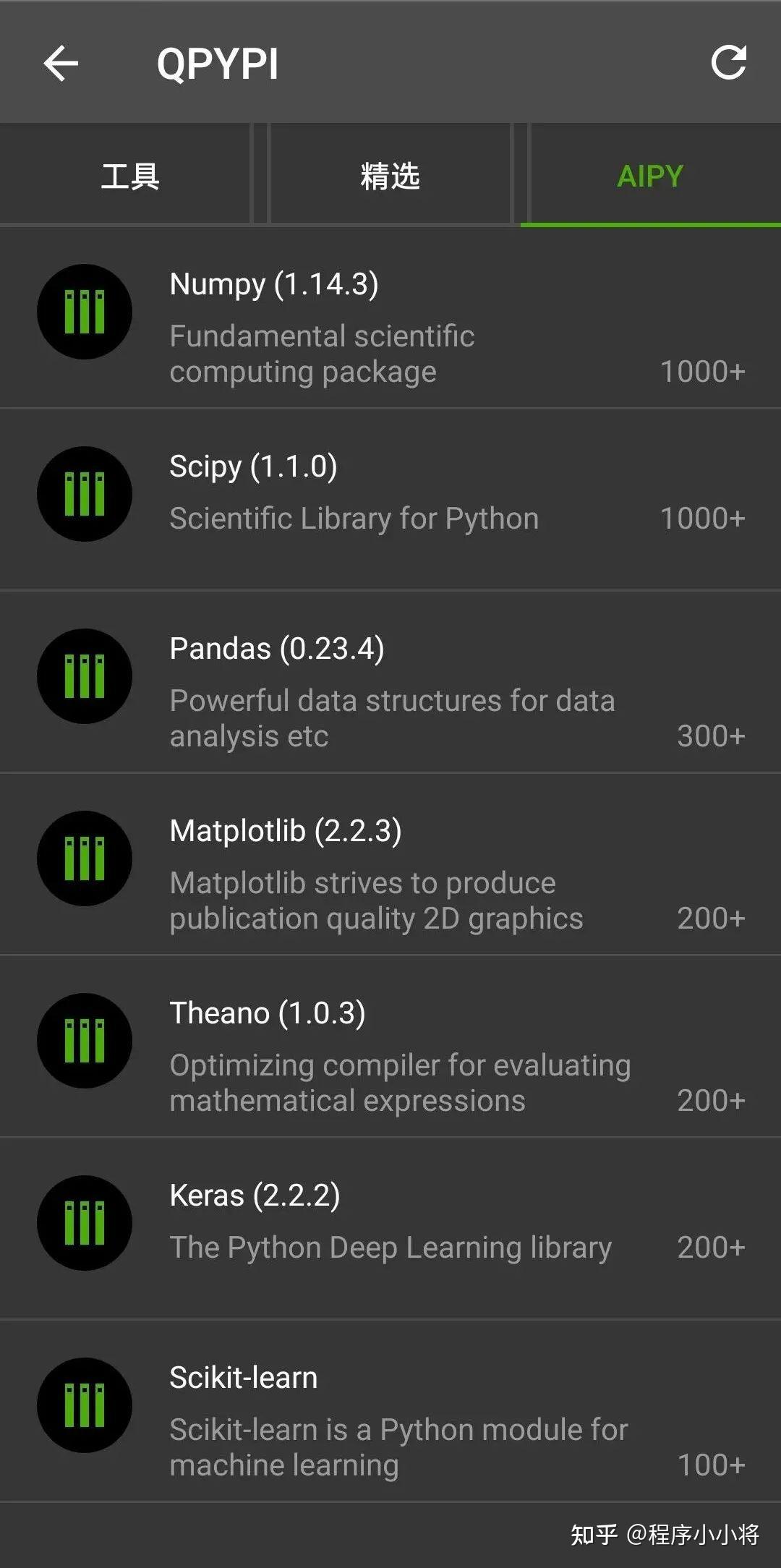Tap the Scipy package icon
The image size is (781, 1568).
(x=85, y=494)
